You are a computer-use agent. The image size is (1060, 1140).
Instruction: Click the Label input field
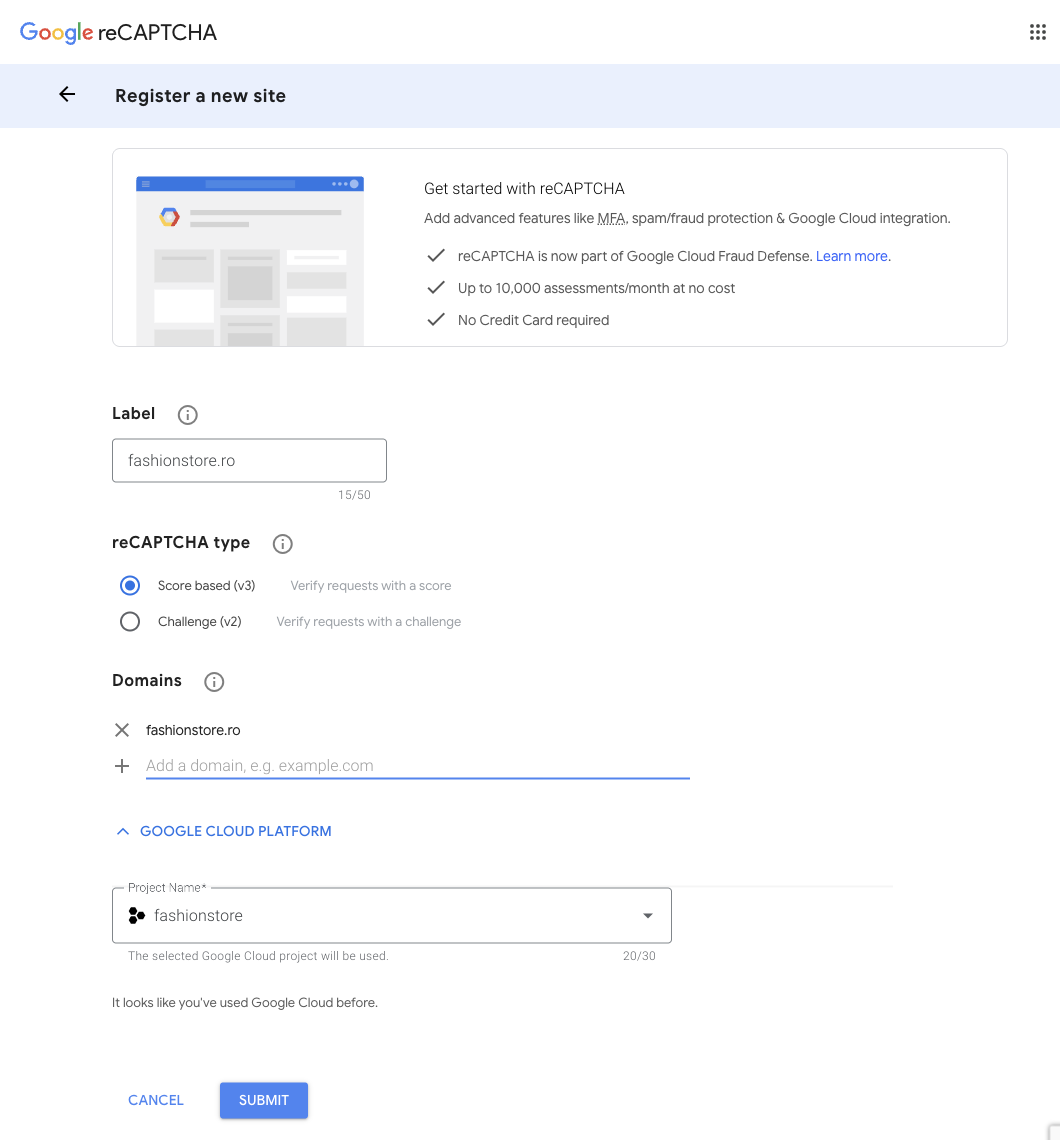tap(249, 460)
